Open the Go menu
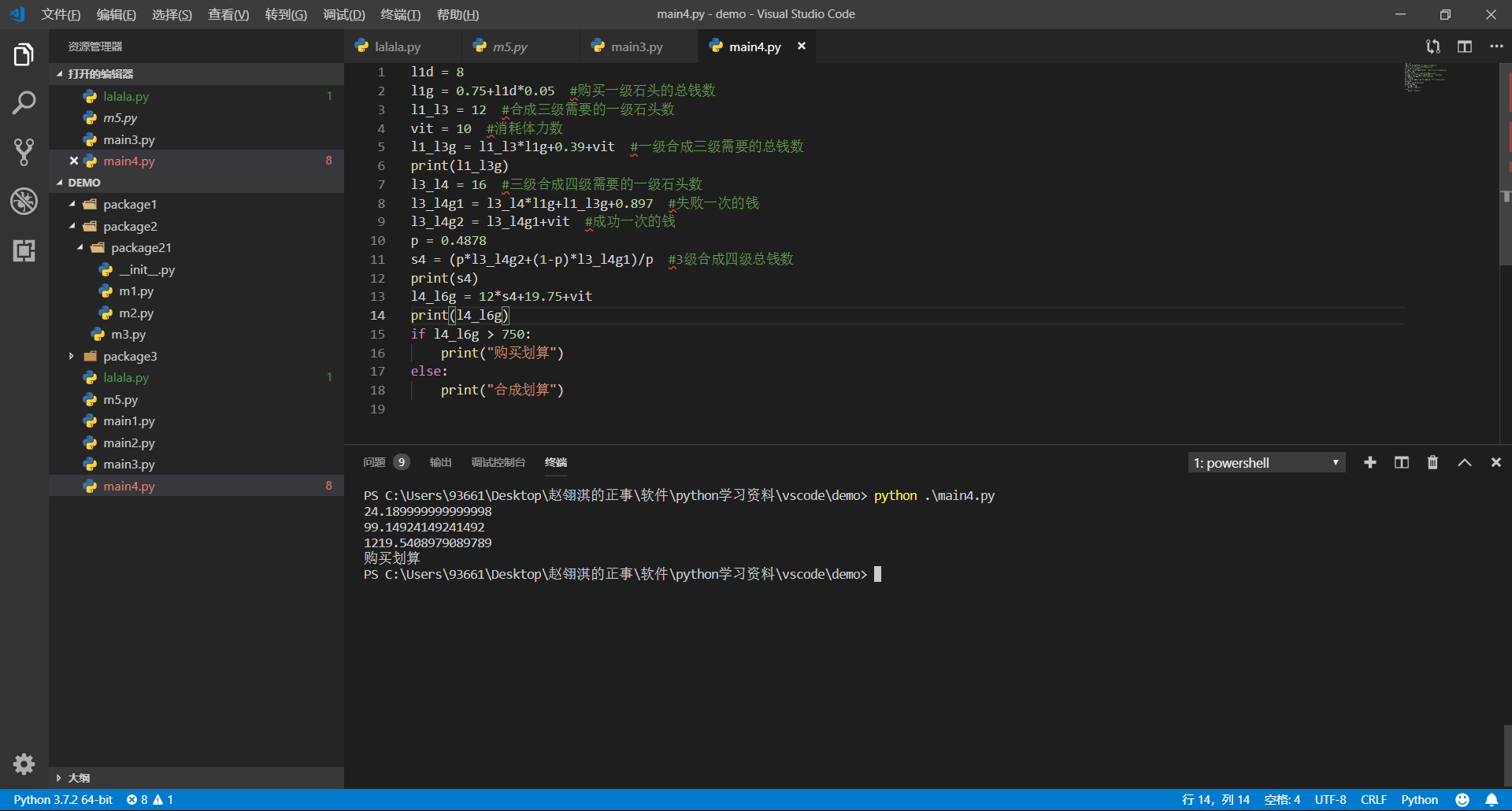The height and width of the screenshot is (811, 1512). tap(286, 14)
